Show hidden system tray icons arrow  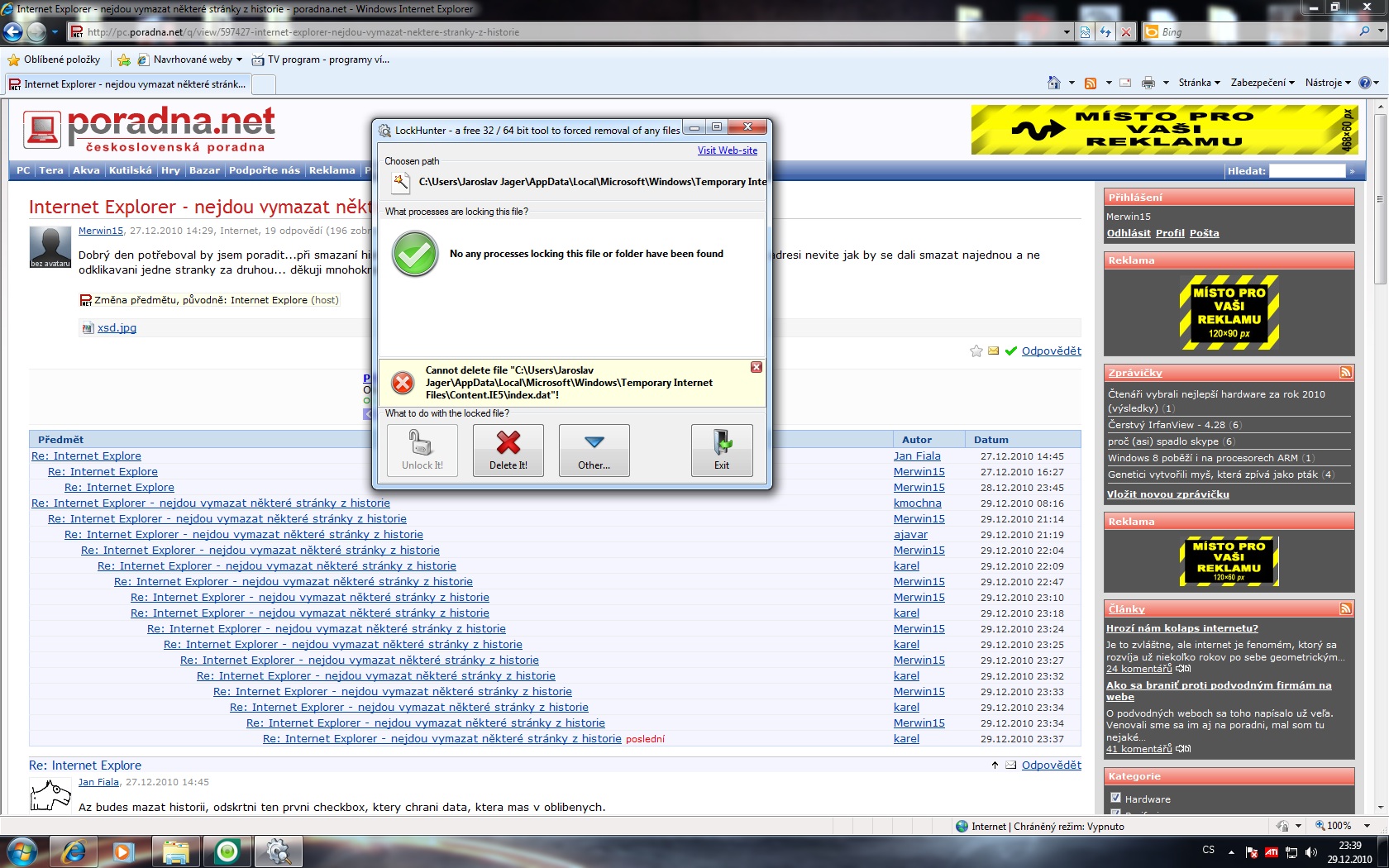tap(1231, 852)
